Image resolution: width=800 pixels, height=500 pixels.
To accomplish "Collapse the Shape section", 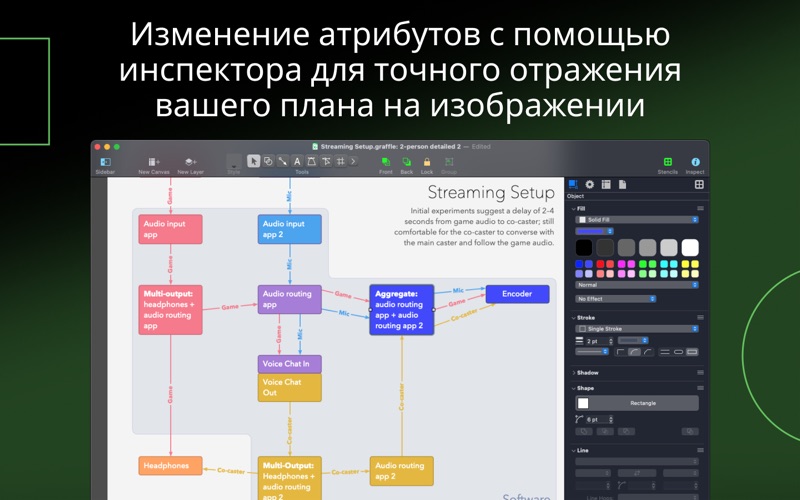I will [573, 388].
